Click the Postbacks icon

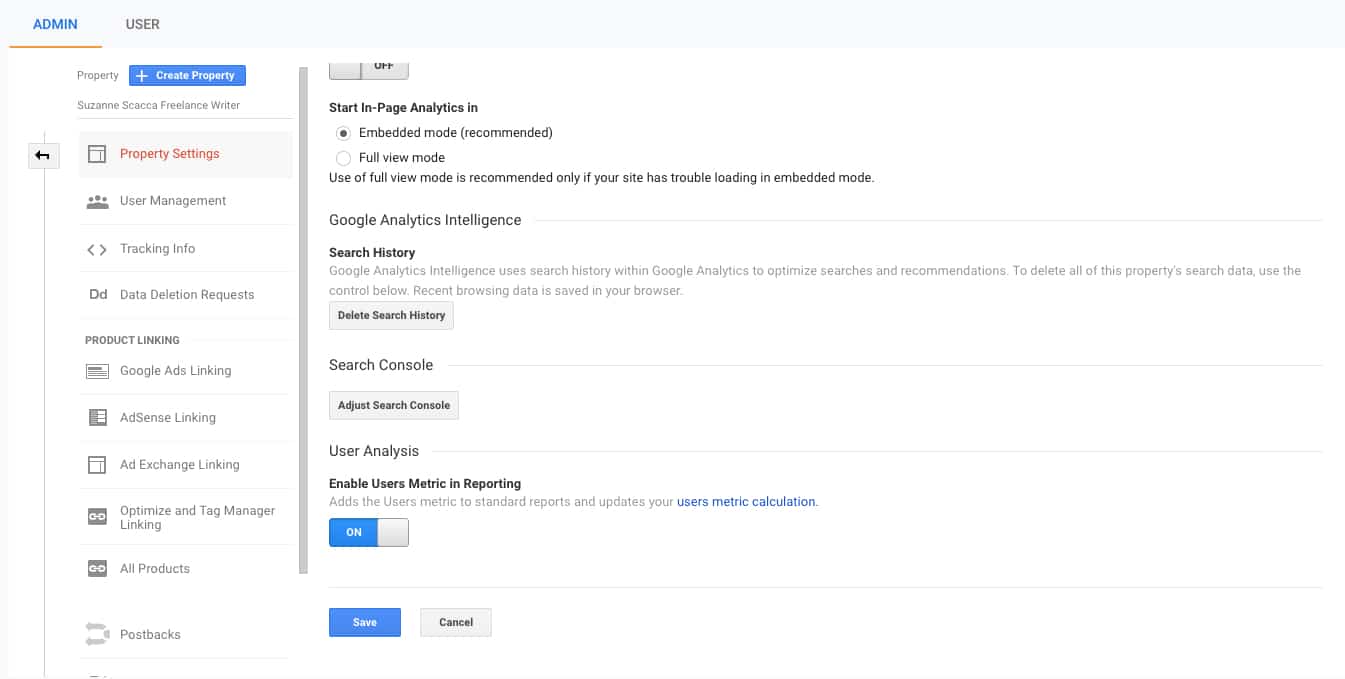(x=97, y=633)
